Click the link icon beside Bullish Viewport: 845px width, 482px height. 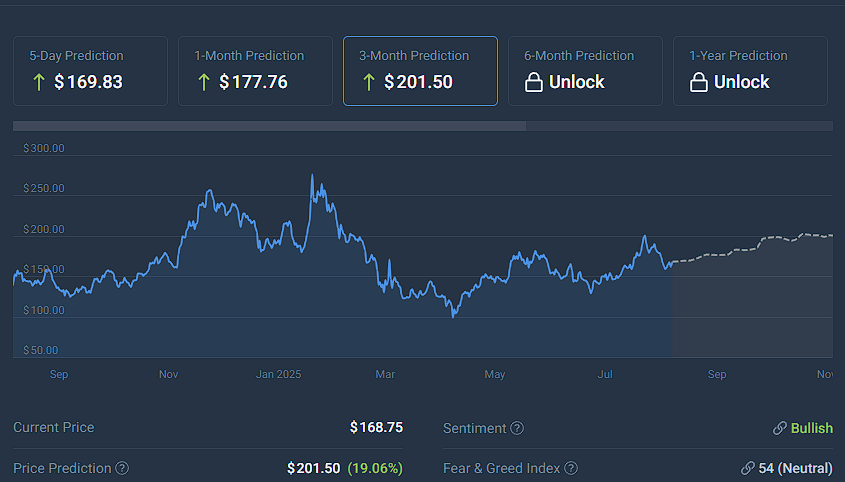pos(779,428)
